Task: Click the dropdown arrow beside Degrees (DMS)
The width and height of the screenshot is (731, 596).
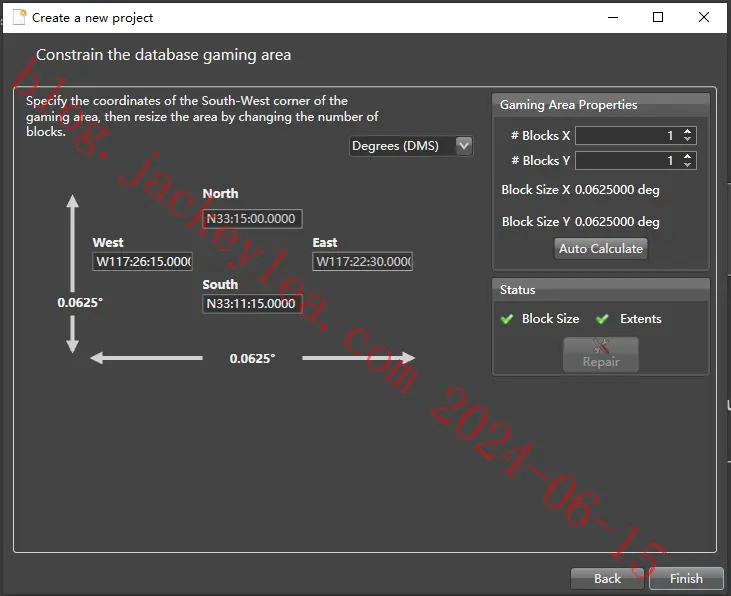Action: click(463, 146)
